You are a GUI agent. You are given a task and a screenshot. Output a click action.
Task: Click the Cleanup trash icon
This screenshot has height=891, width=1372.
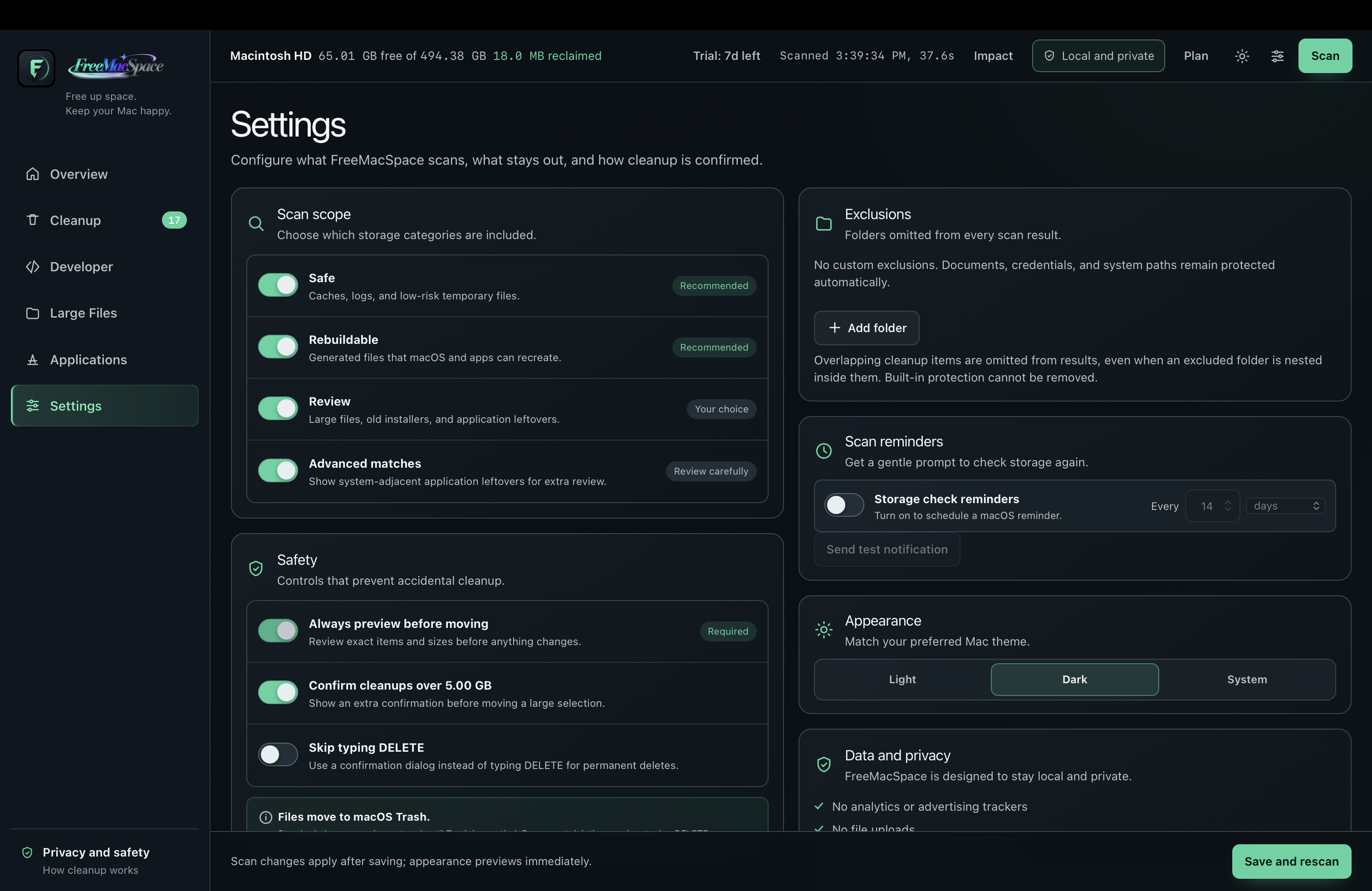[33, 220]
